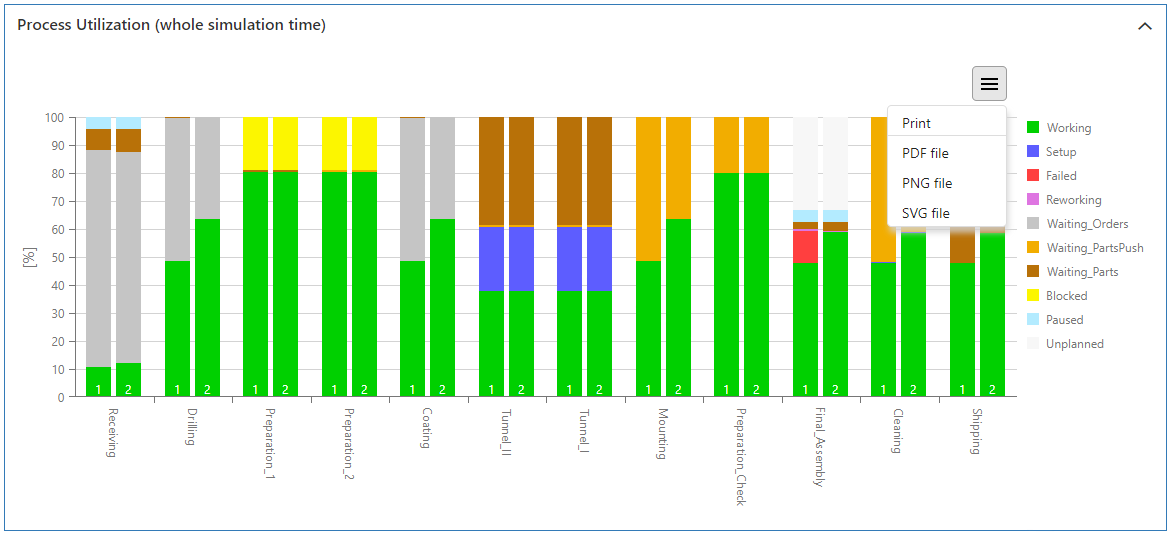Screen dimensions: 1172x535
Task: Toggle the Blocked legend entry
Action: tap(1066, 296)
